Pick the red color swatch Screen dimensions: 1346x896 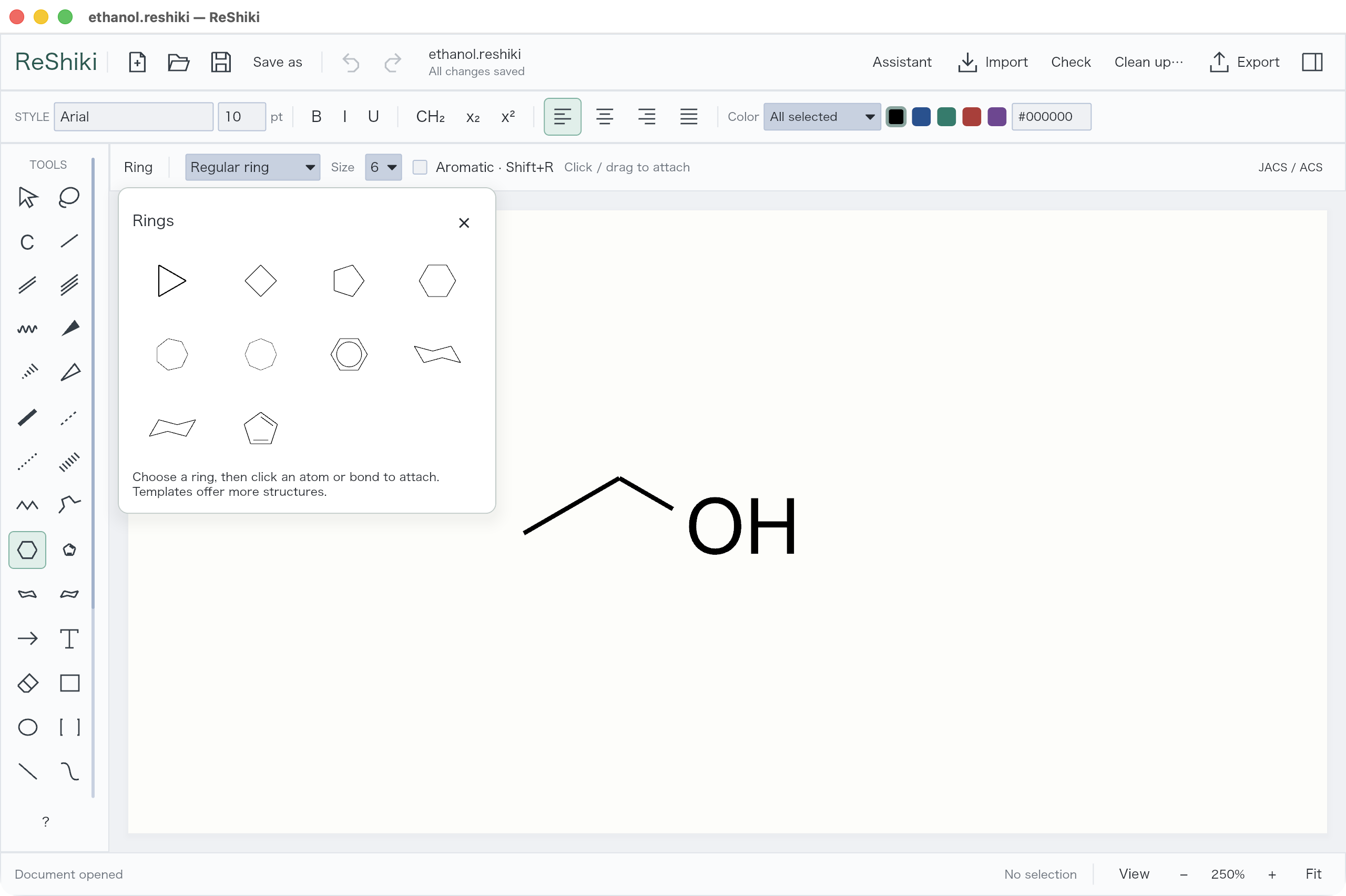[971, 117]
